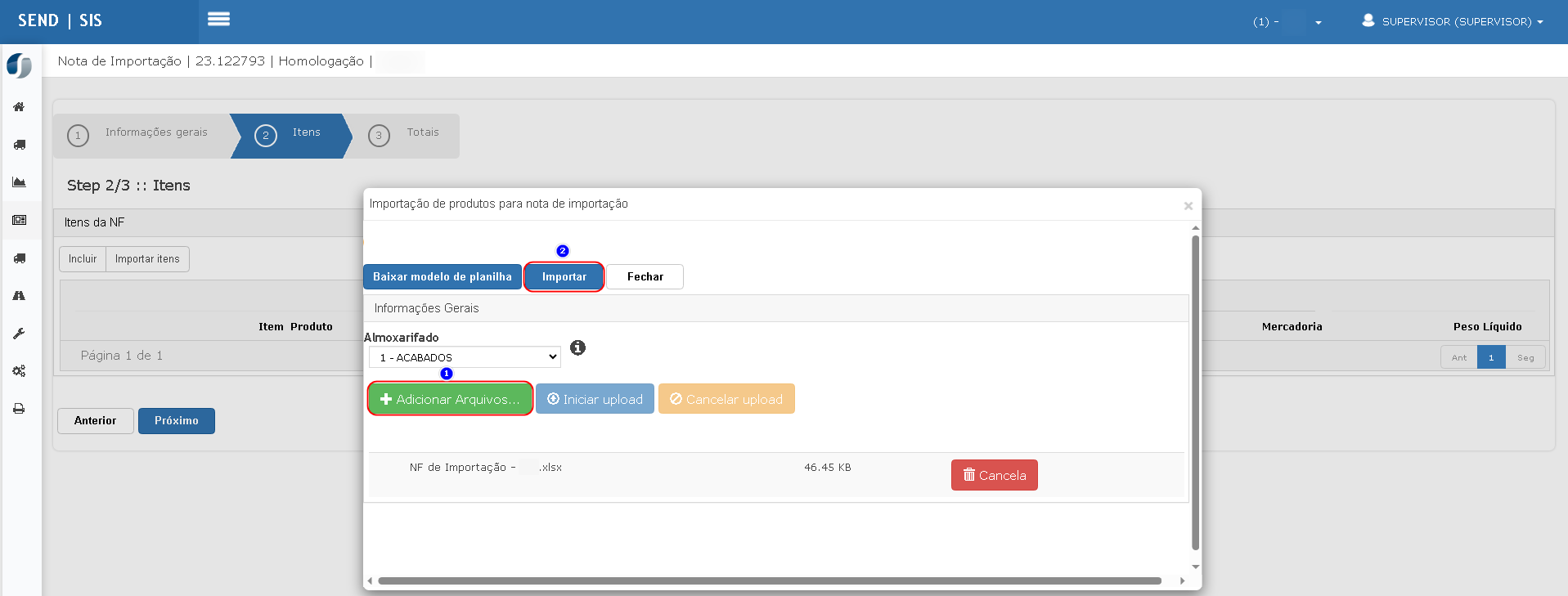The width and height of the screenshot is (1568, 596).
Task: Click the info icon beside Almoxarifado
Action: pos(577,347)
